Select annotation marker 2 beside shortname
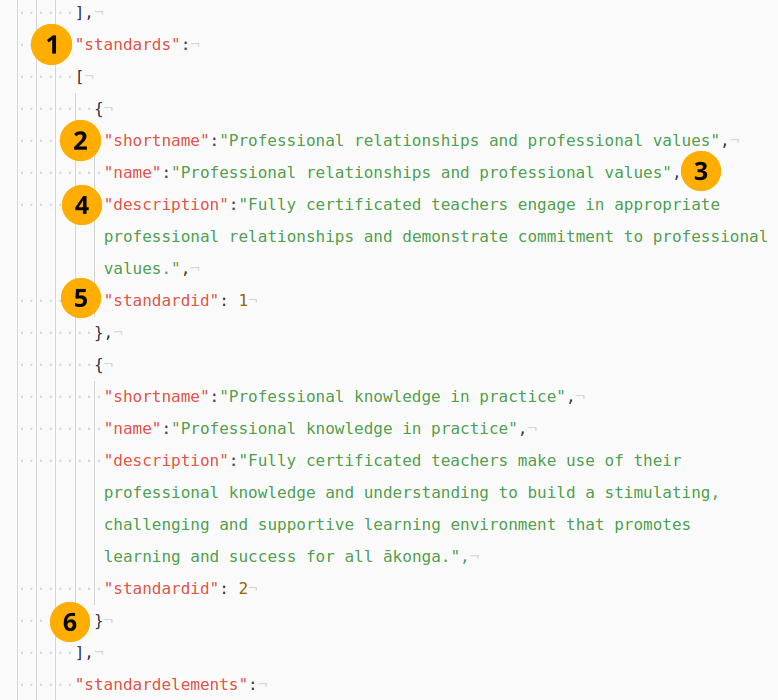Screen dimensions: 778x700 (81, 141)
